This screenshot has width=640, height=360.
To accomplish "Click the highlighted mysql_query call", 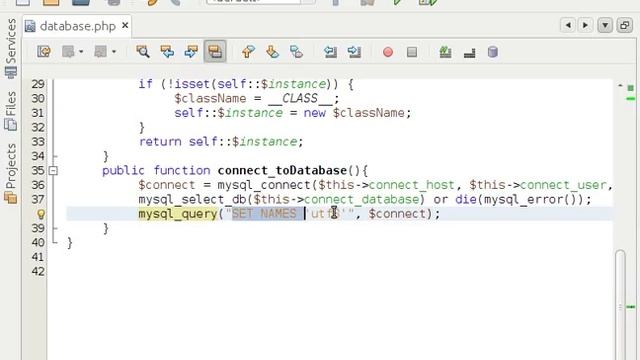I will coord(178,214).
